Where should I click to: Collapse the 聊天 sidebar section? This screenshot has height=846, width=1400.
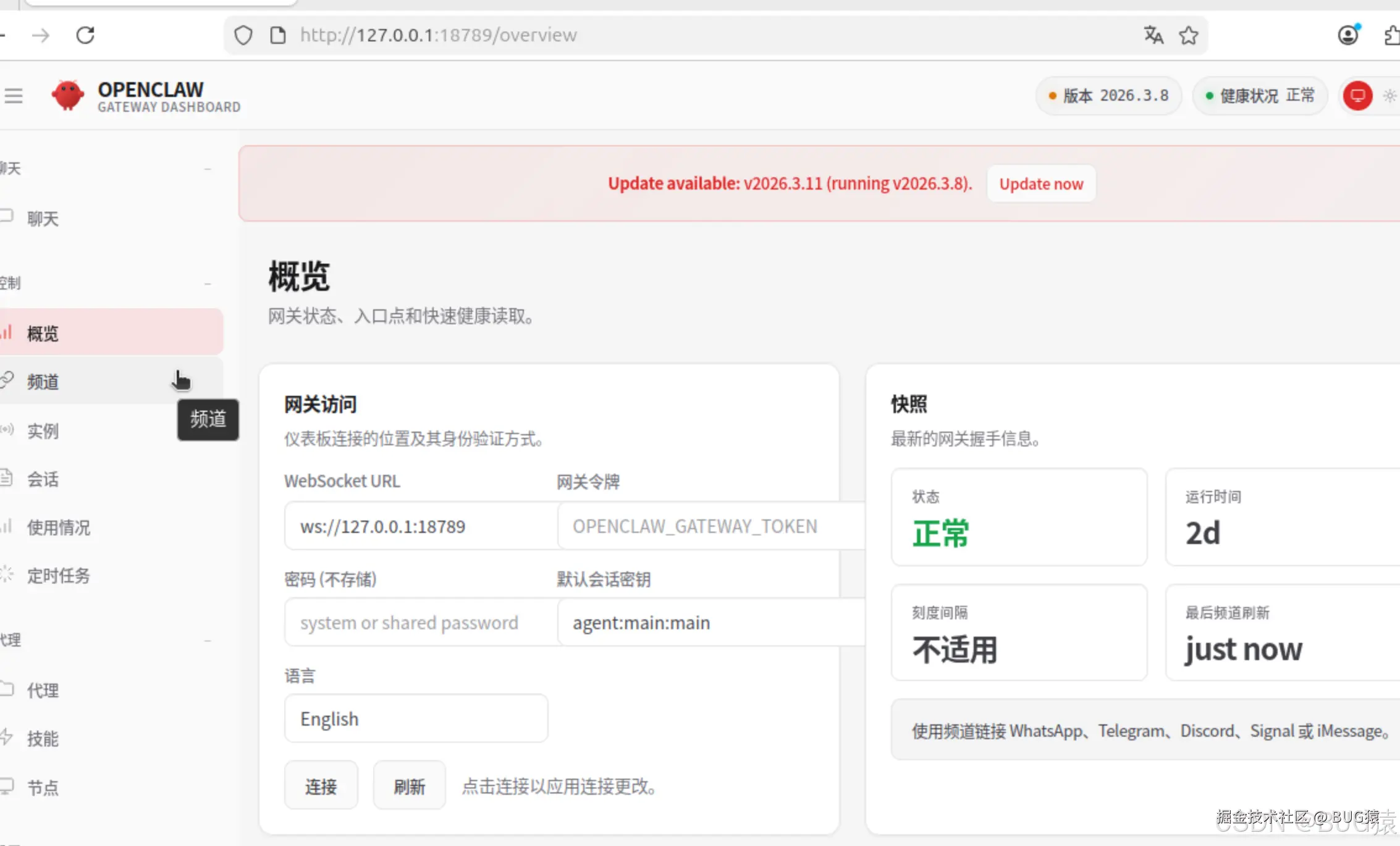(x=208, y=169)
